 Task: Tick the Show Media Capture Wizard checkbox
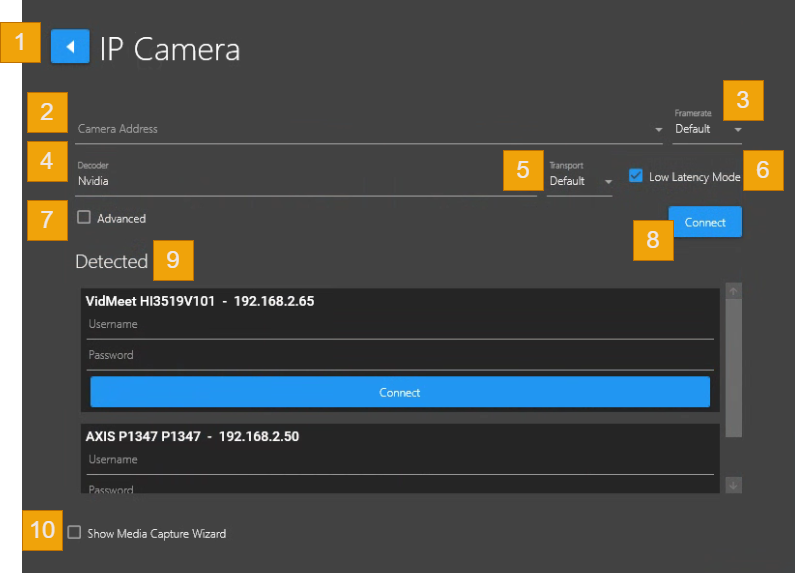click(x=74, y=533)
